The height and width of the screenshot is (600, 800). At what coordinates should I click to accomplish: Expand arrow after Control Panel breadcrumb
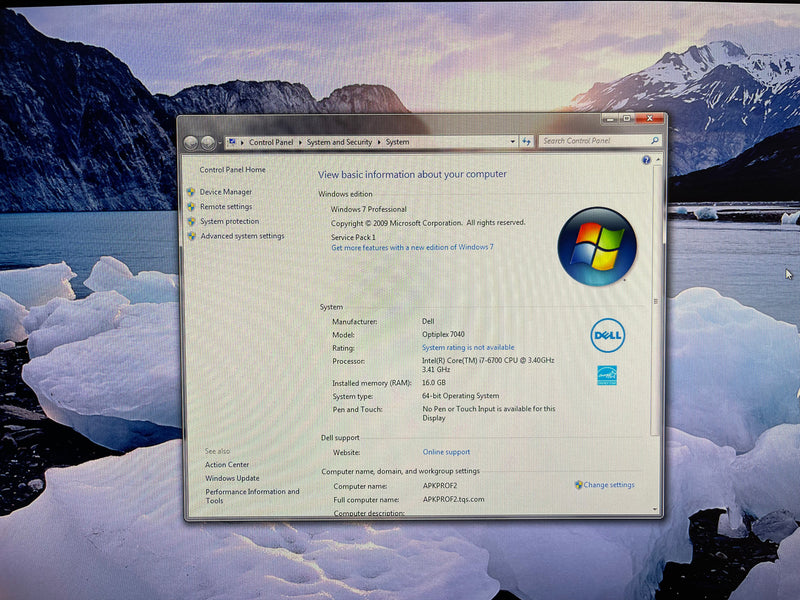[x=300, y=142]
